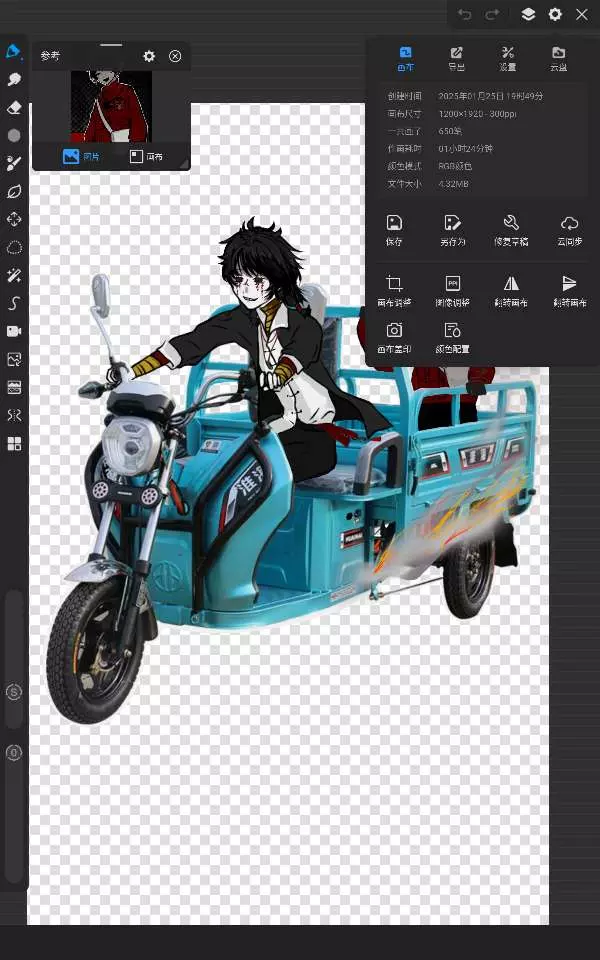Click 云同步 cloud sync
Viewport: 600px width, 960px height.
point(569,230)
